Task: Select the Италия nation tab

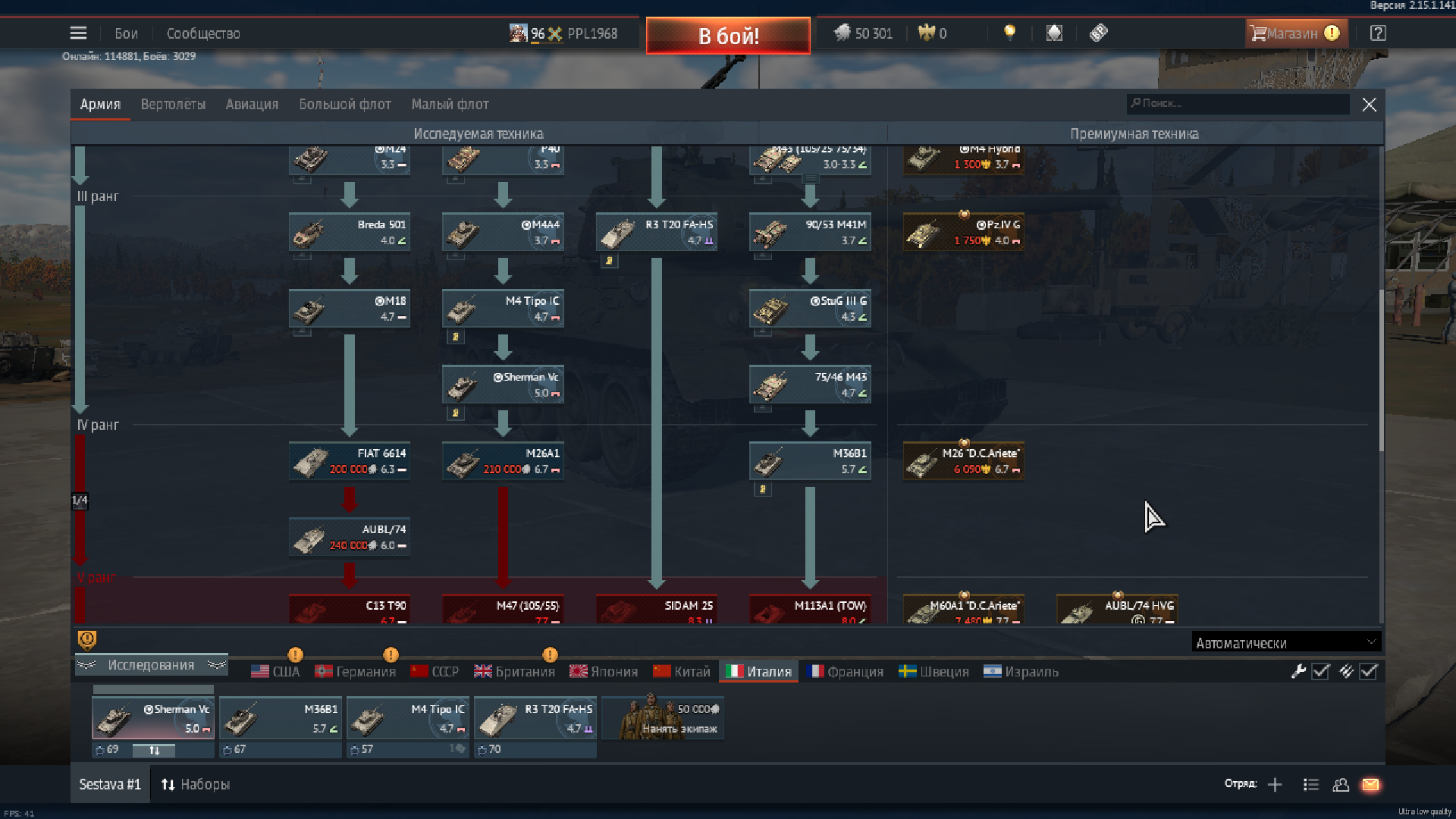Action: [x=758, y=672]
